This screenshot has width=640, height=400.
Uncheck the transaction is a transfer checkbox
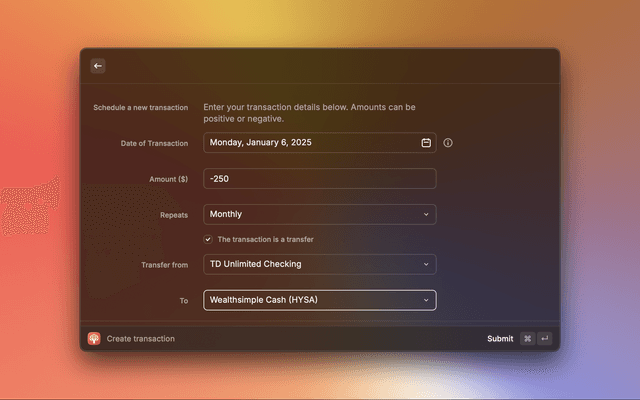pyautogui.click(x=208, y=239)
